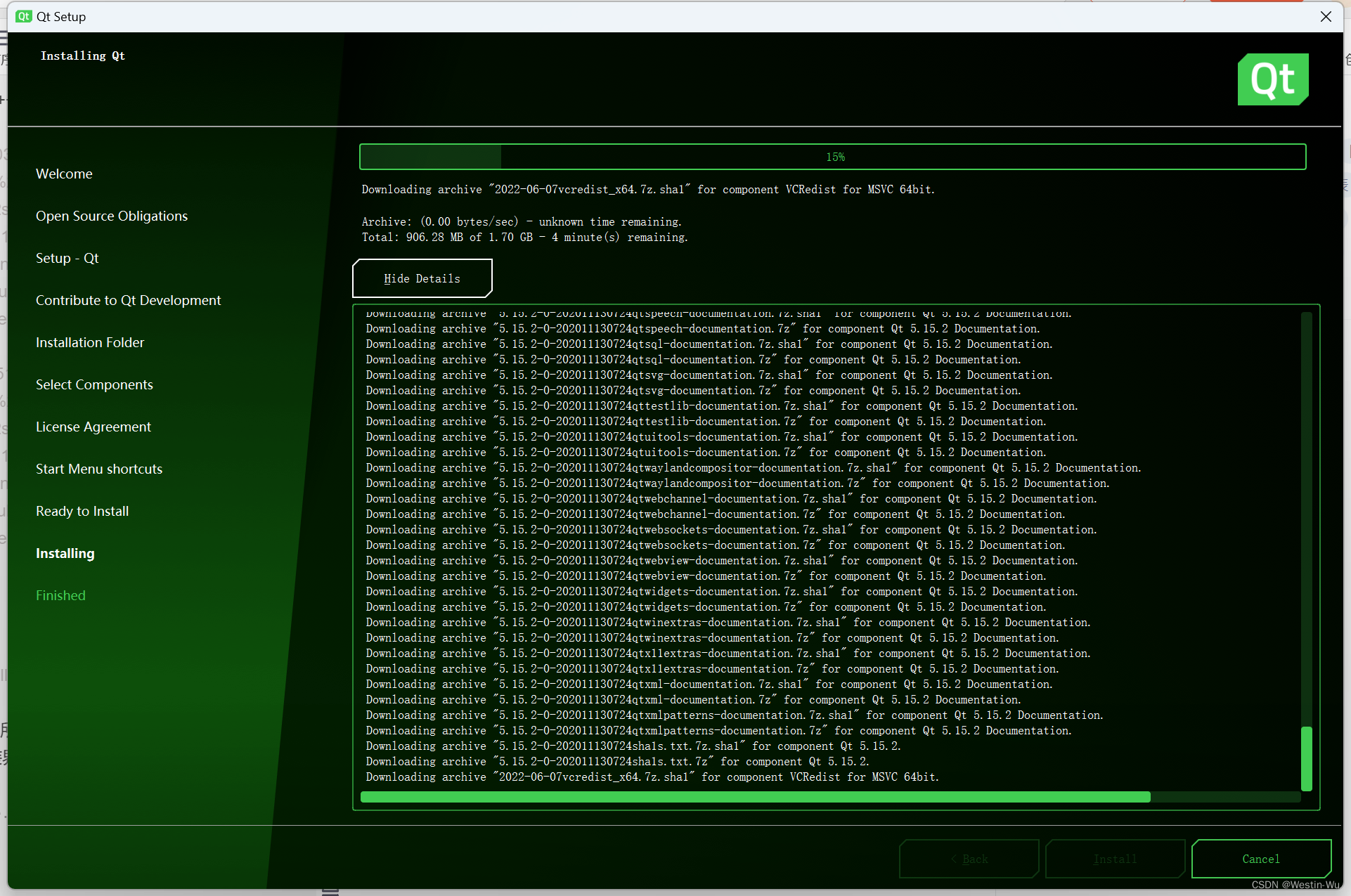Click log line qtwebchannel-documentation.7z
This screenshot has height=896, width=1351.
[x=716, y=514]
